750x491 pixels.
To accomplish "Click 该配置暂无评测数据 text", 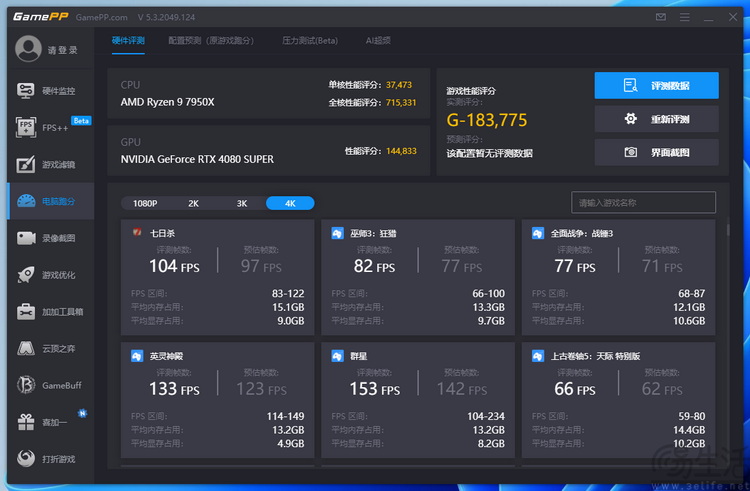I will point(489,153).
